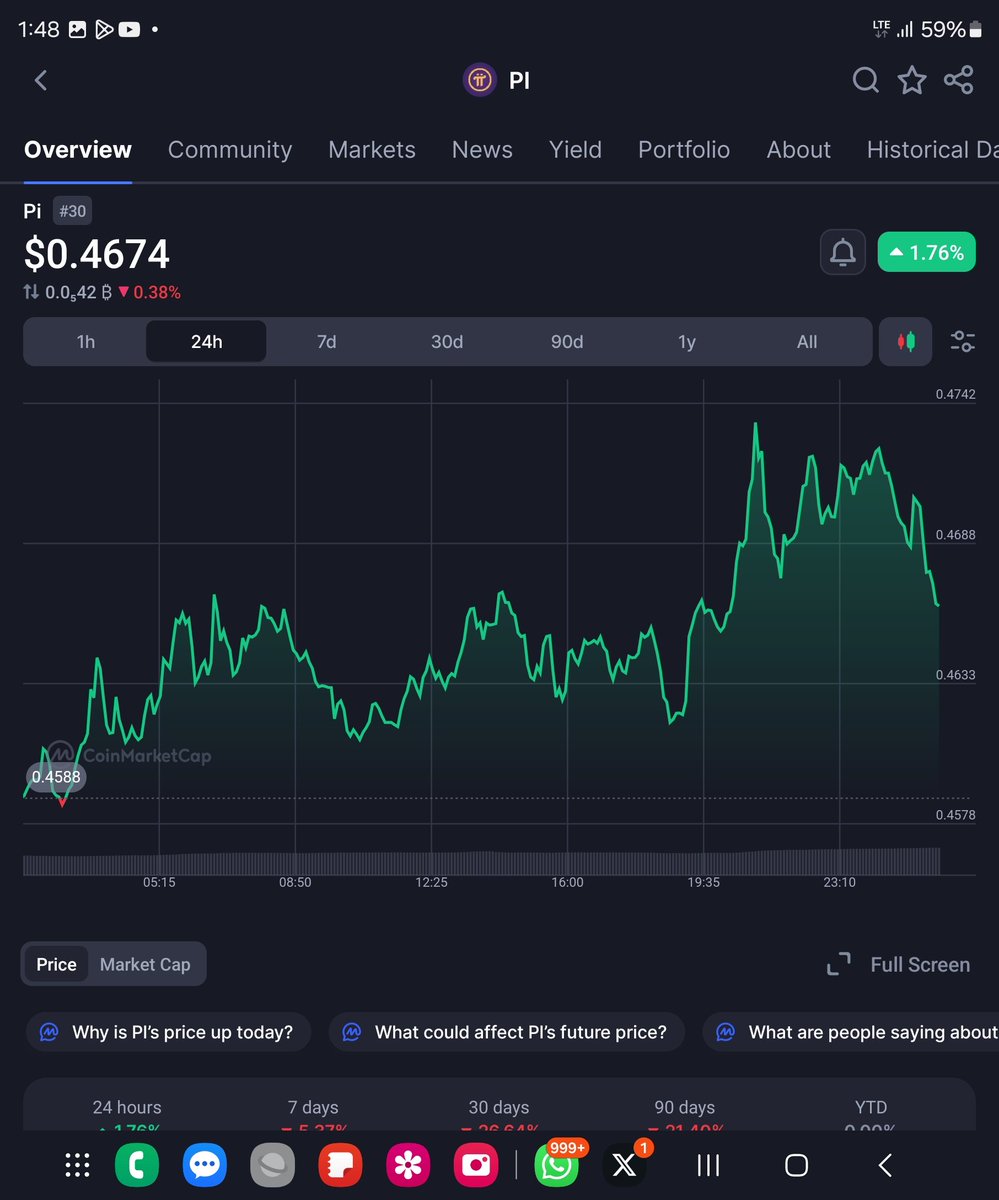This screenshot has width=999, height=1200.
Task: Tap the home navigation button
Action: 796,1165
